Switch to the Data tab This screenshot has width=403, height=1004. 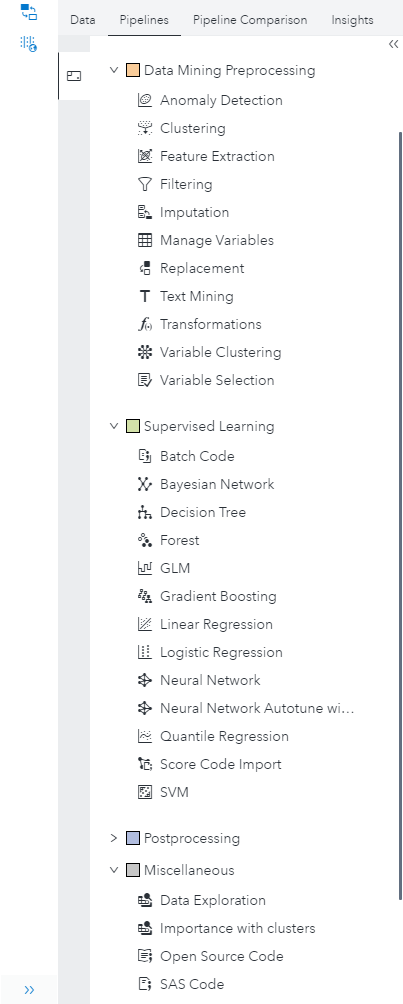[83, 20]
